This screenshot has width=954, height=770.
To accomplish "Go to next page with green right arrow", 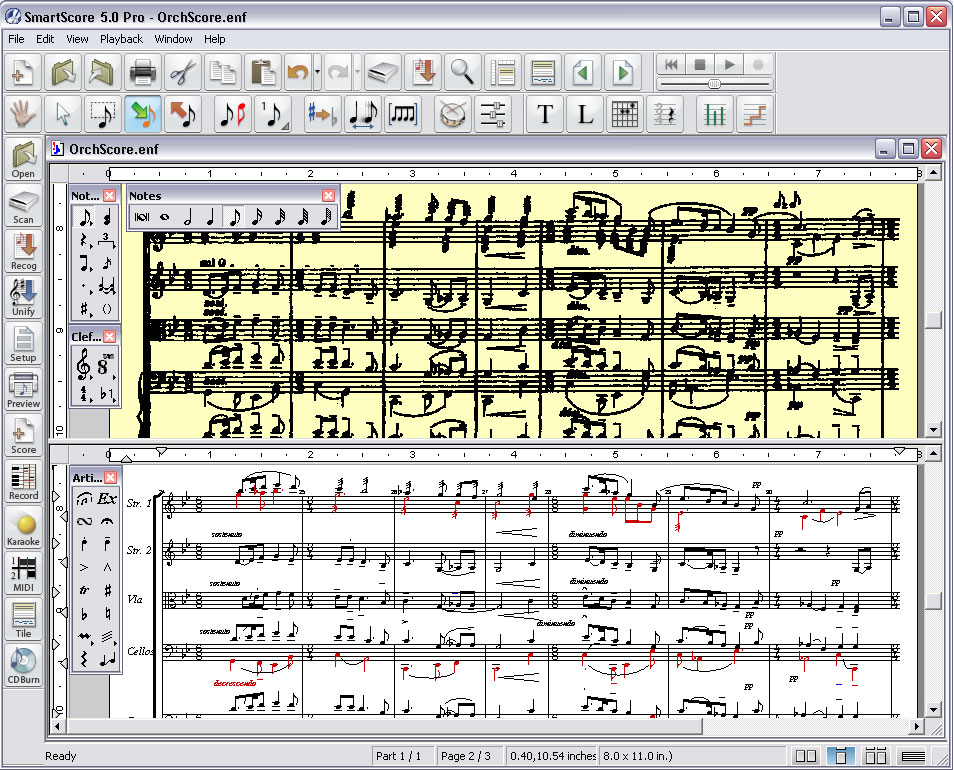I will [623, 72].
